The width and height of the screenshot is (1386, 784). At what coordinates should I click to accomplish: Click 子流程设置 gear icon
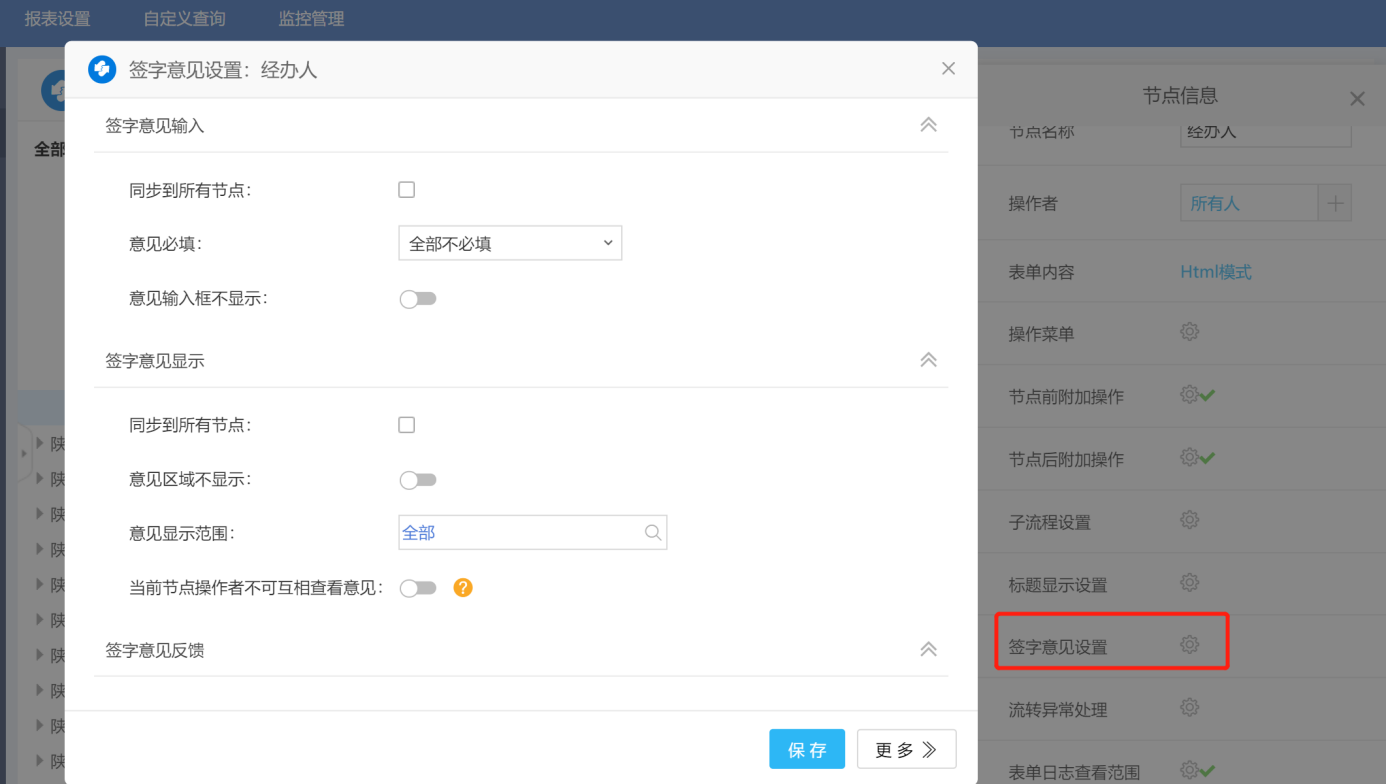coord(1189,520)
